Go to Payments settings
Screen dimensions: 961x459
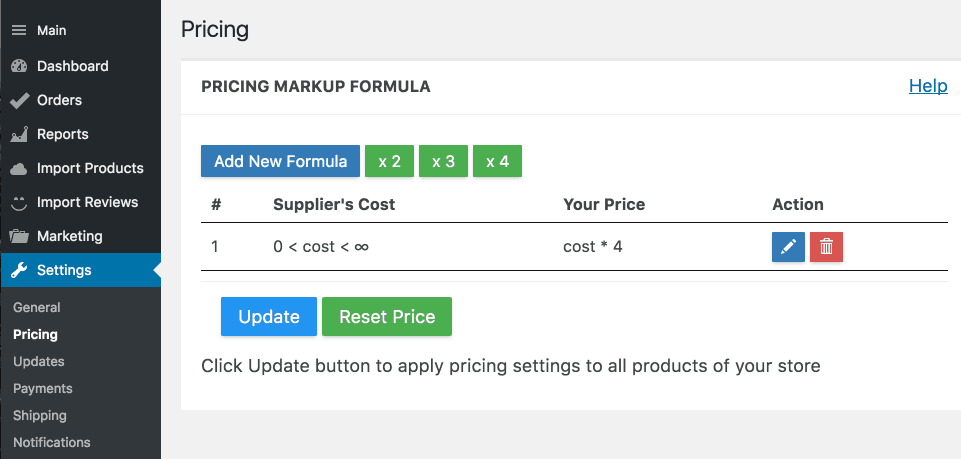pyautogui.click(x=43, y=389)
